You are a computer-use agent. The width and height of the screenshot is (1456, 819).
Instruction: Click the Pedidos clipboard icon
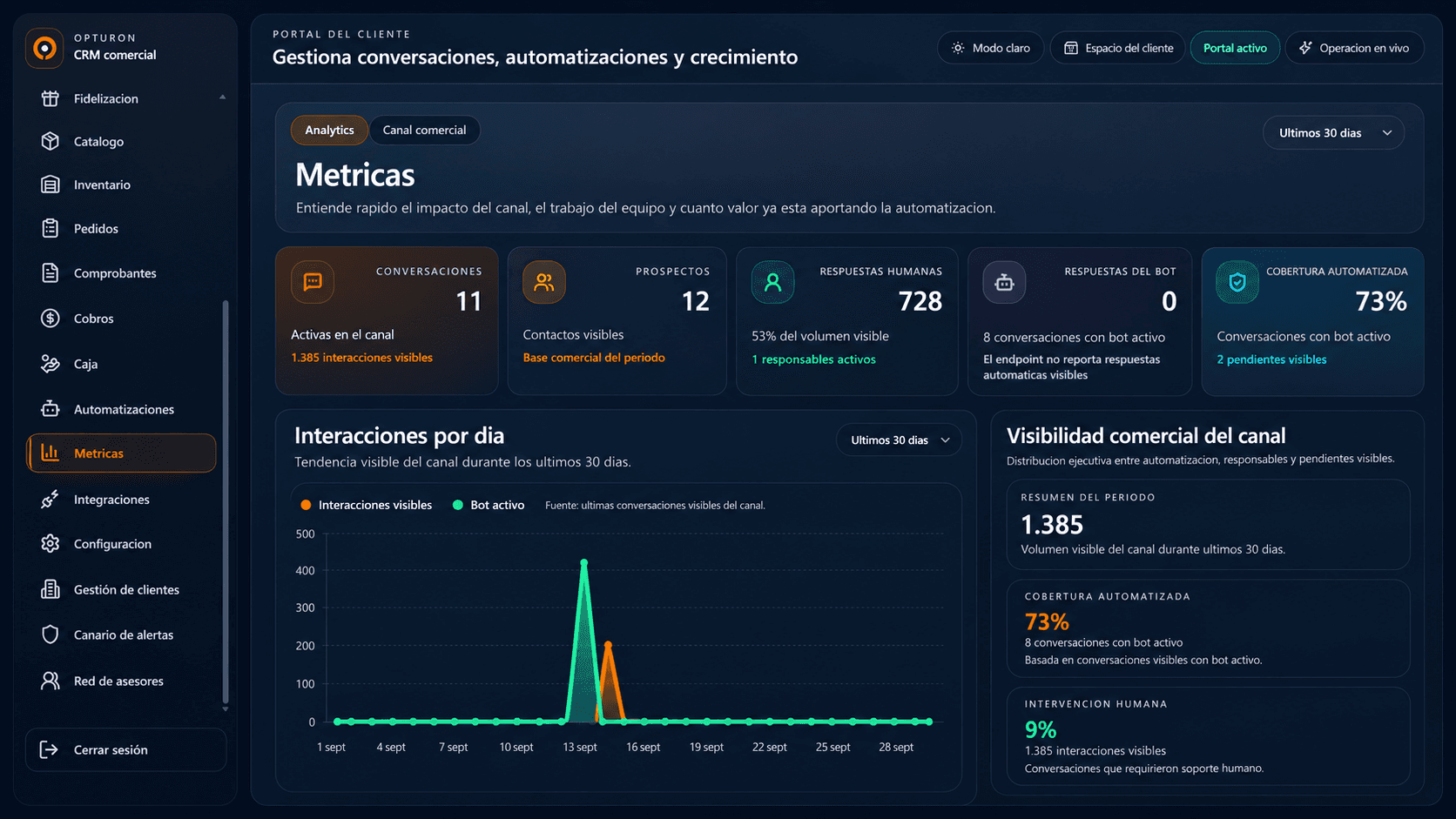[51, 228]
